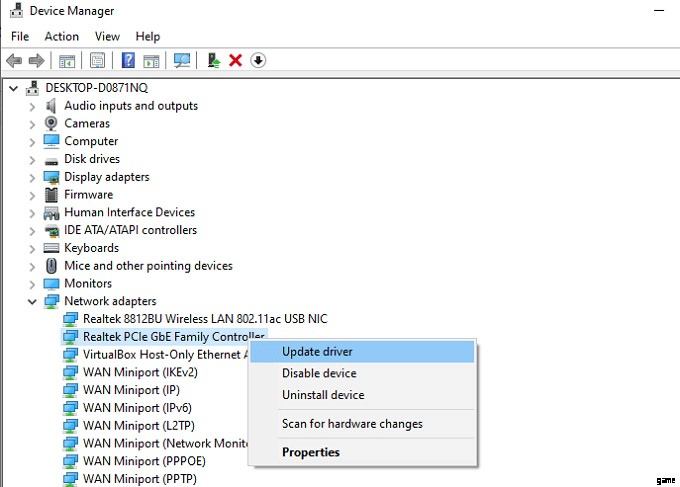The image size is (680, 487).
Task: Open the View menu
Action: pos(107,37)
